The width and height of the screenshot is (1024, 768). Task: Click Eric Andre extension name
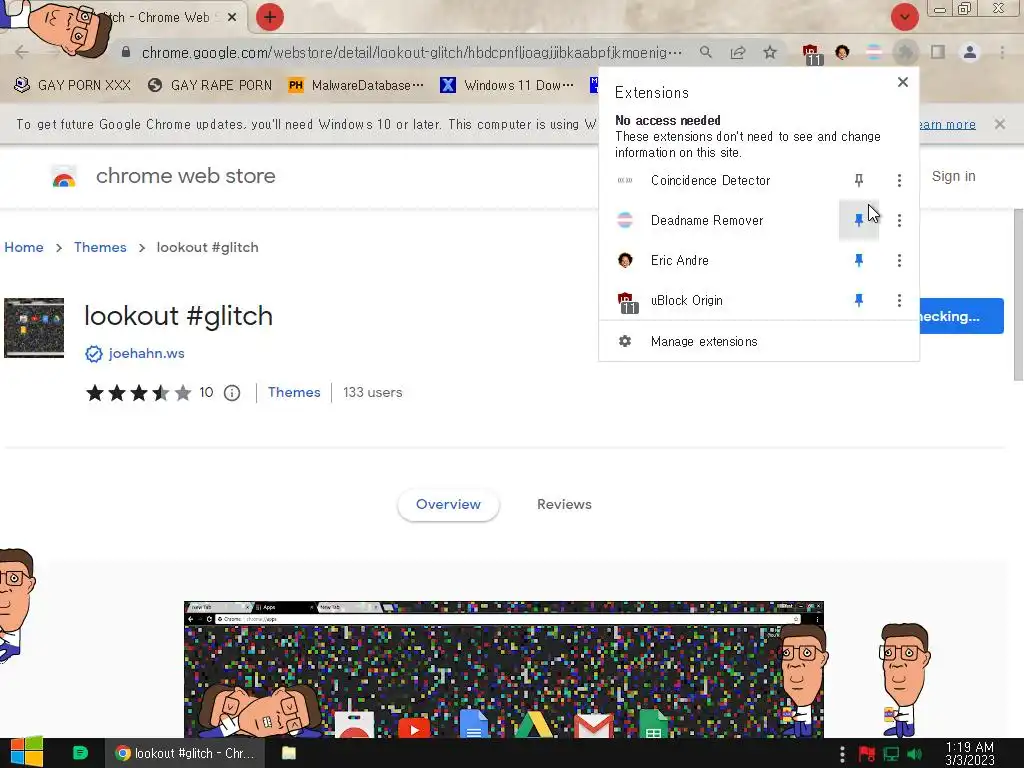pyautogui.click(x=679, y=261)
